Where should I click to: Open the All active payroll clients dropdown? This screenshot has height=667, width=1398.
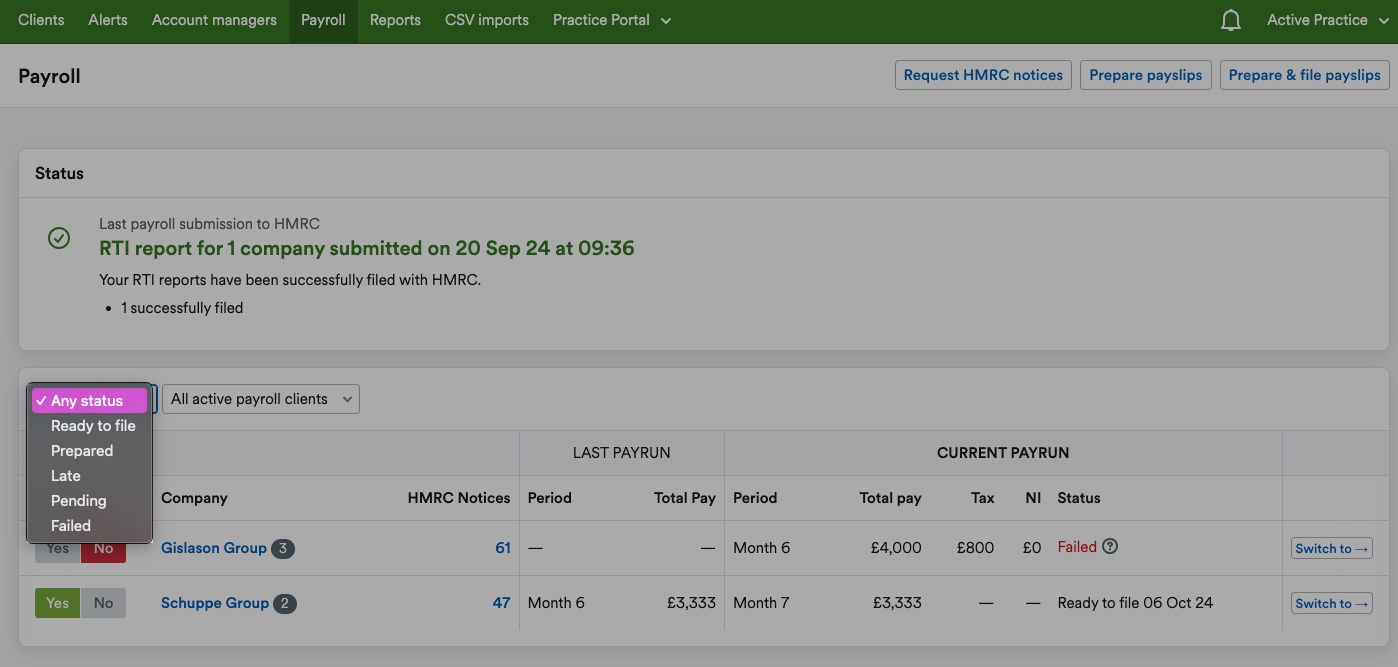click(261, 399)
